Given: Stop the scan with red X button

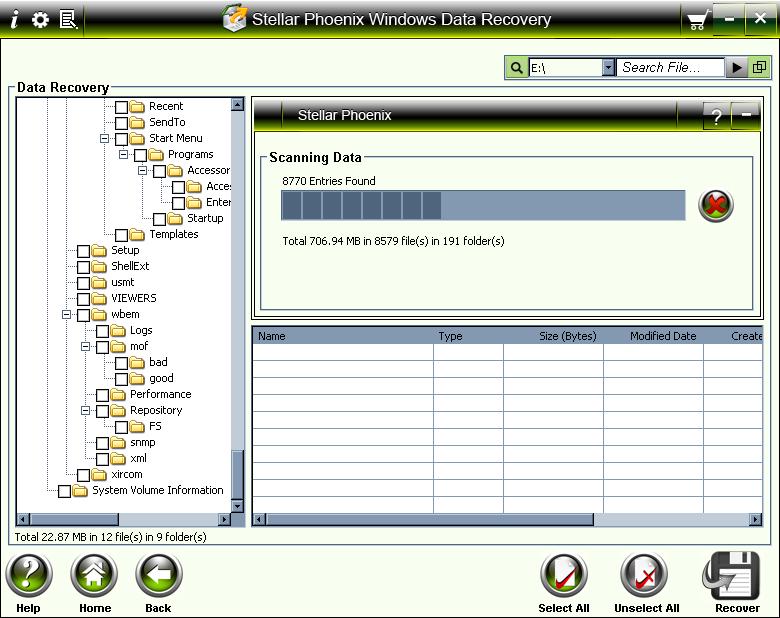Looking at the screenshot, I should 715,205.
